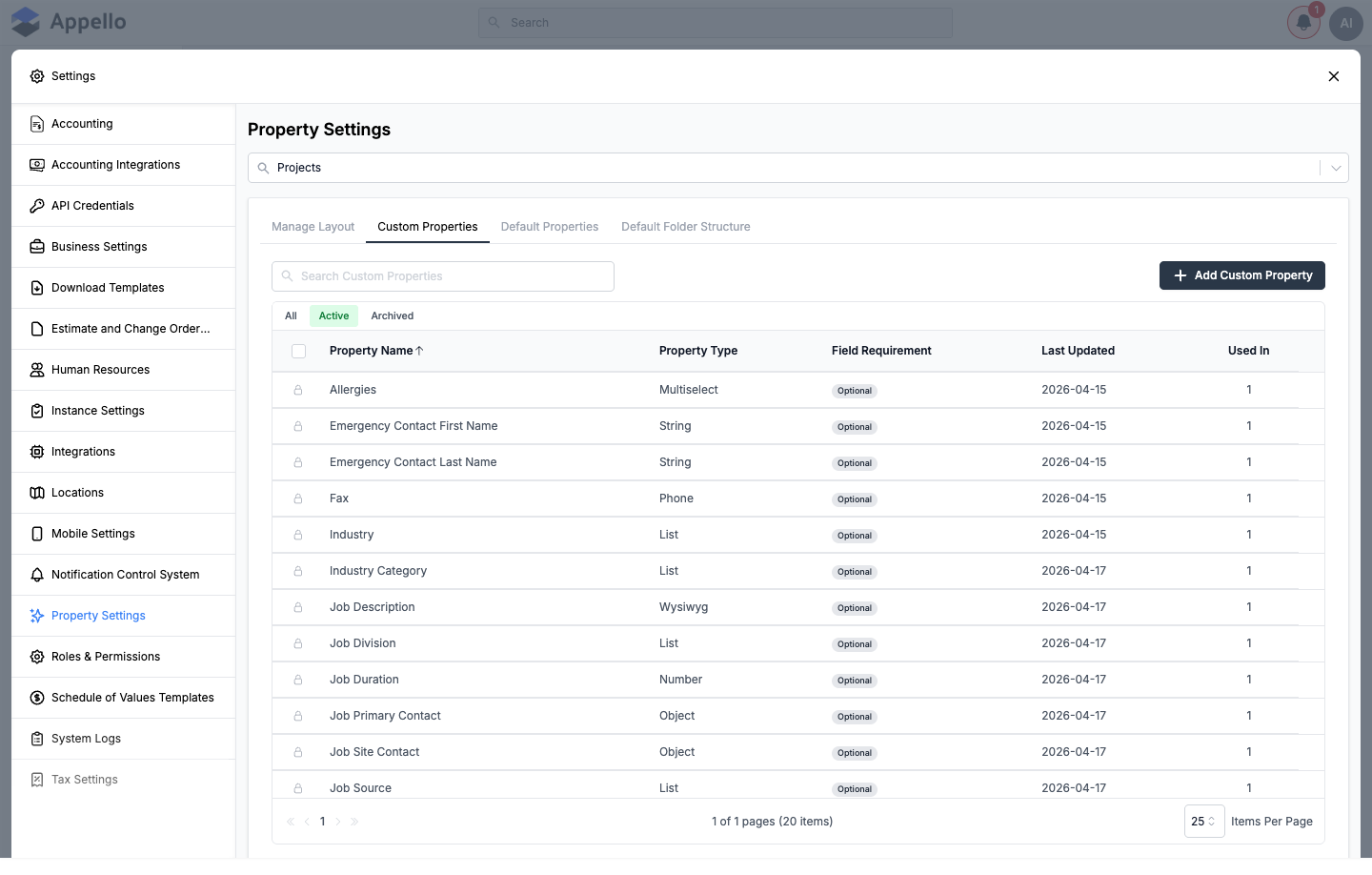Click the Industry Category property name

coord(378,571)
